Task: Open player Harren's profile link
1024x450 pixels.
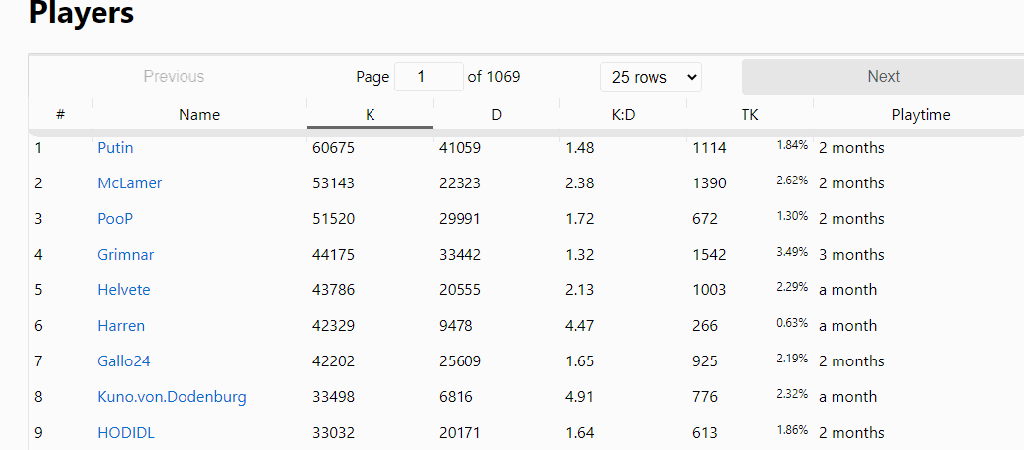Action: pos(121,326)
